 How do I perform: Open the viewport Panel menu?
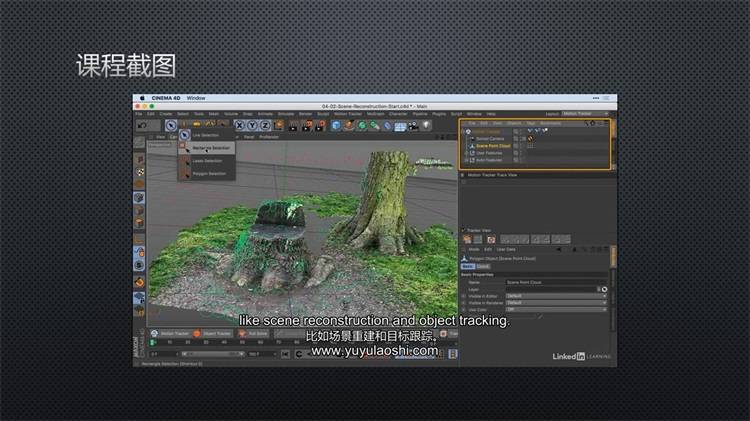(x=249, y=137)
